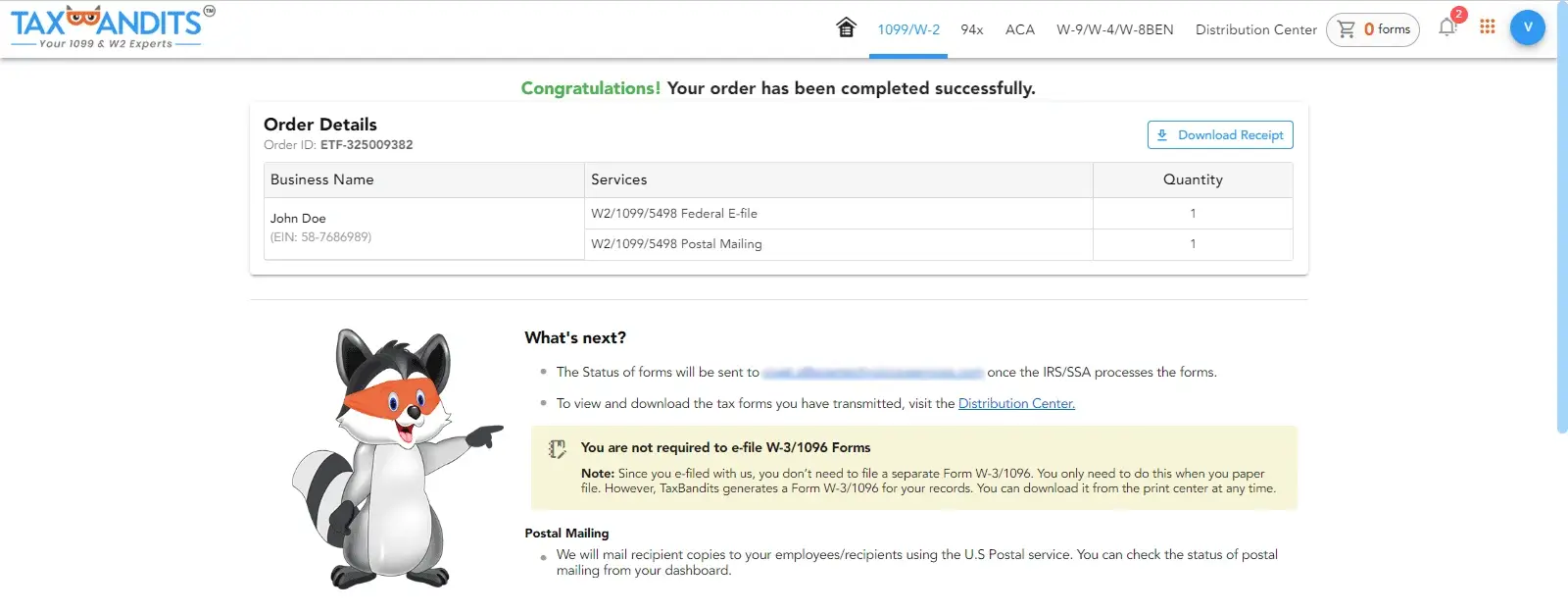Open the apps grid menu
The image size is (1568, 612).
[x=1488, y=26]
